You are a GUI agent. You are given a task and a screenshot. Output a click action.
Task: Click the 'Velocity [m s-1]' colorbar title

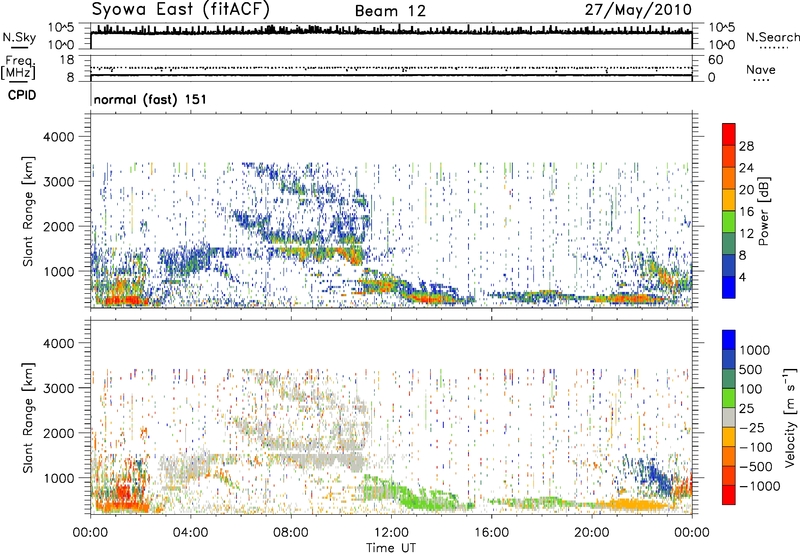(791, 417)
